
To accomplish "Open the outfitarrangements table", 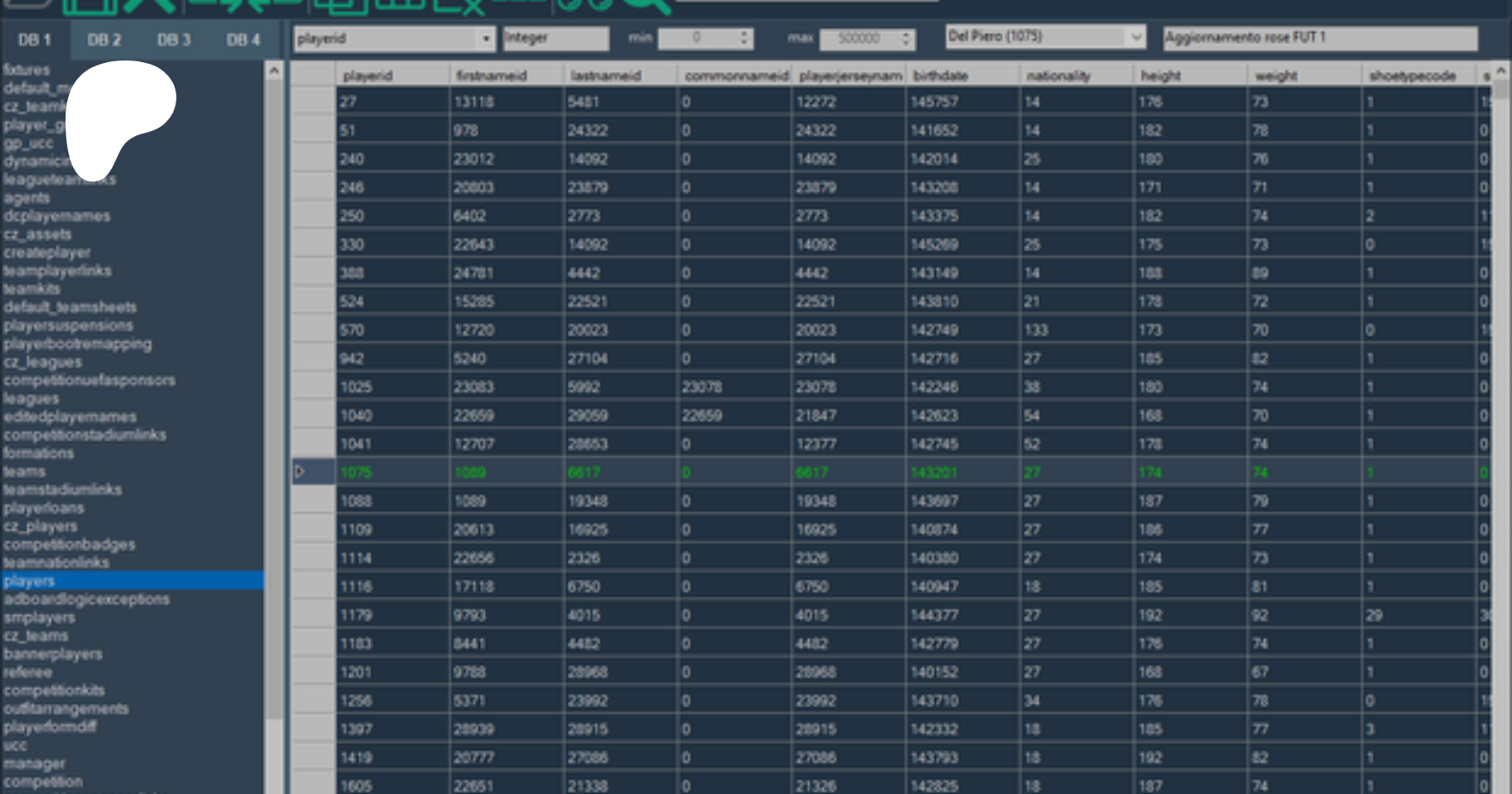I will [x=66, y=708].
